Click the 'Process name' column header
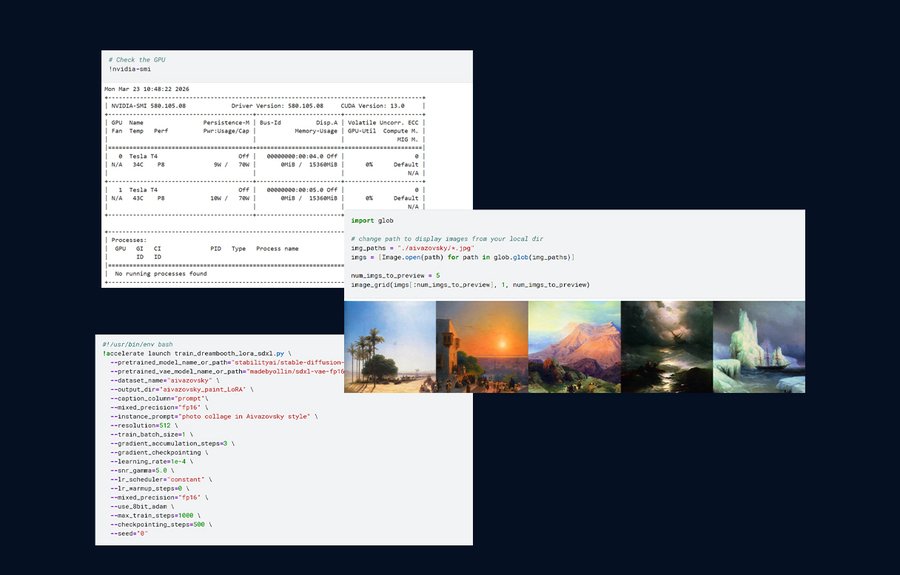Image resolution: width=900 pixels, height=575 pixels. click(277, 248)
